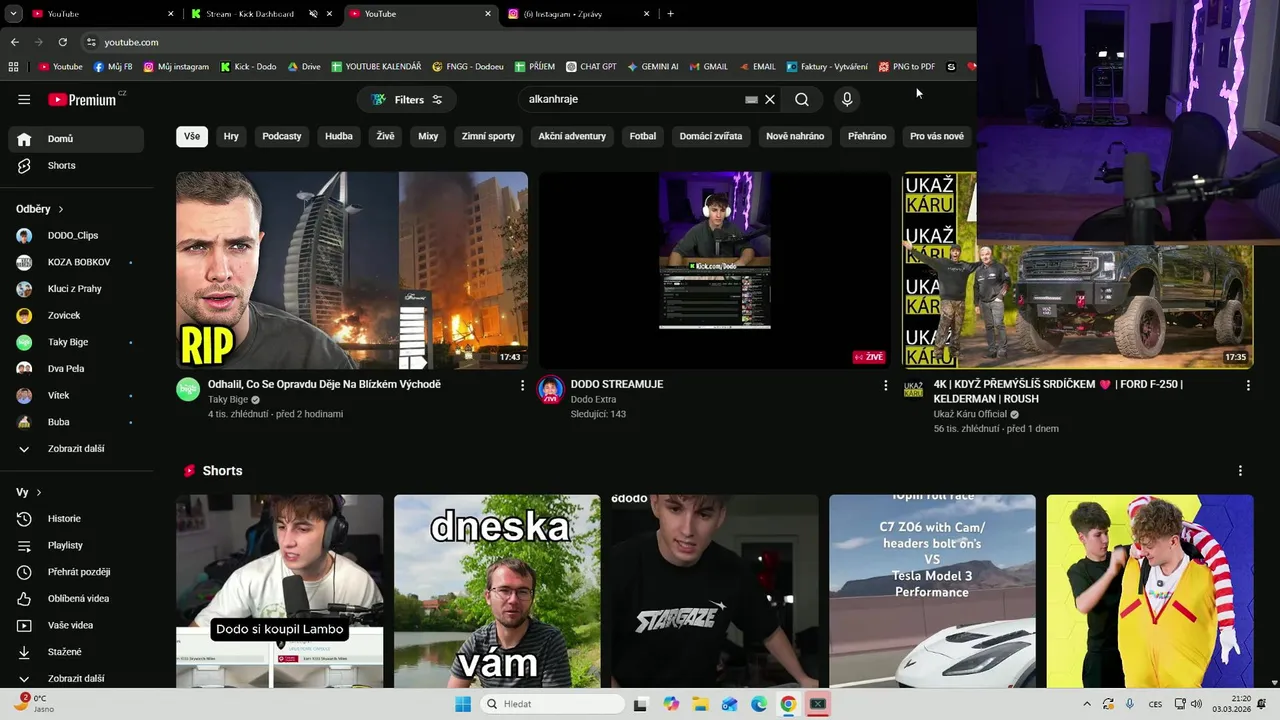Expand the Vy section chevron
Viewport: 1280px width, 720px height.
(x=39, y=493)
